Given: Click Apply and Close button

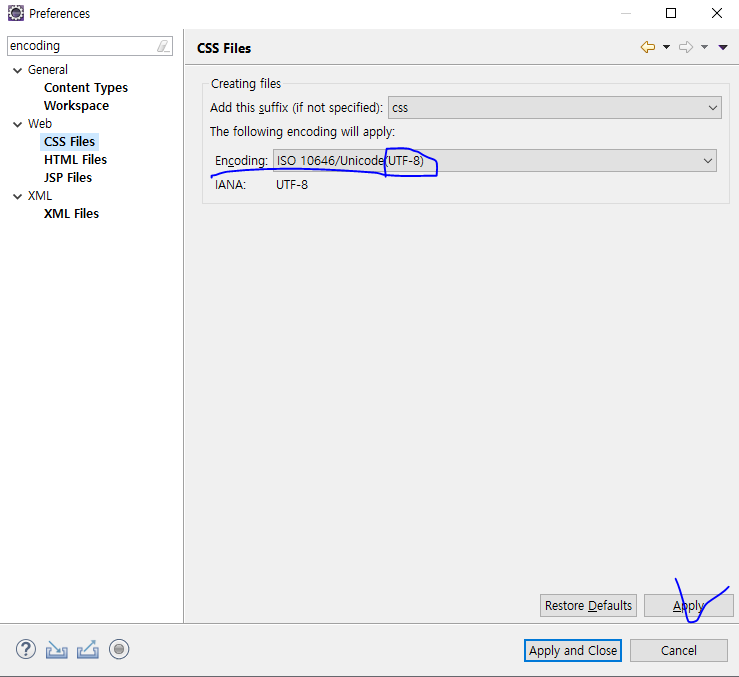Looking at the screenshot, I should coord(573,651).
